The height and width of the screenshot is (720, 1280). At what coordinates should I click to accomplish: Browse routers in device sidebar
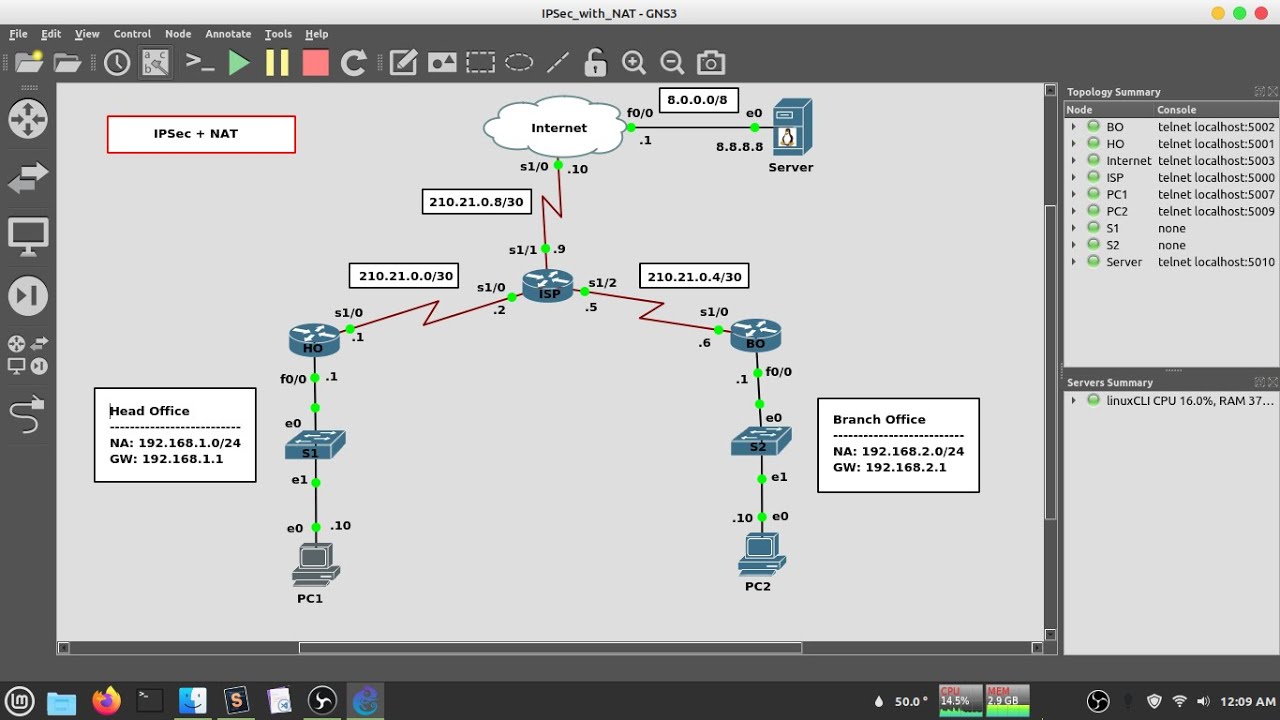(x=28, y=119)
